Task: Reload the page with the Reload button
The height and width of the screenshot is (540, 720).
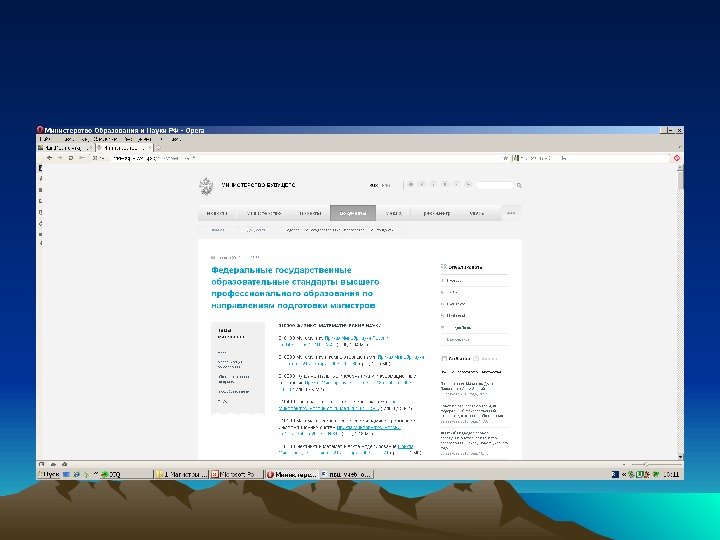Action: point(71,158)
